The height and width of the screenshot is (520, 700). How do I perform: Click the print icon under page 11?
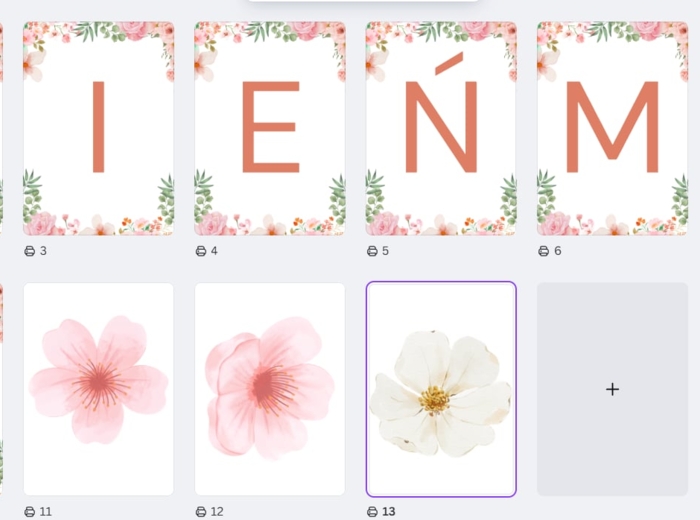pyautogui.click(x=29, y=512)
